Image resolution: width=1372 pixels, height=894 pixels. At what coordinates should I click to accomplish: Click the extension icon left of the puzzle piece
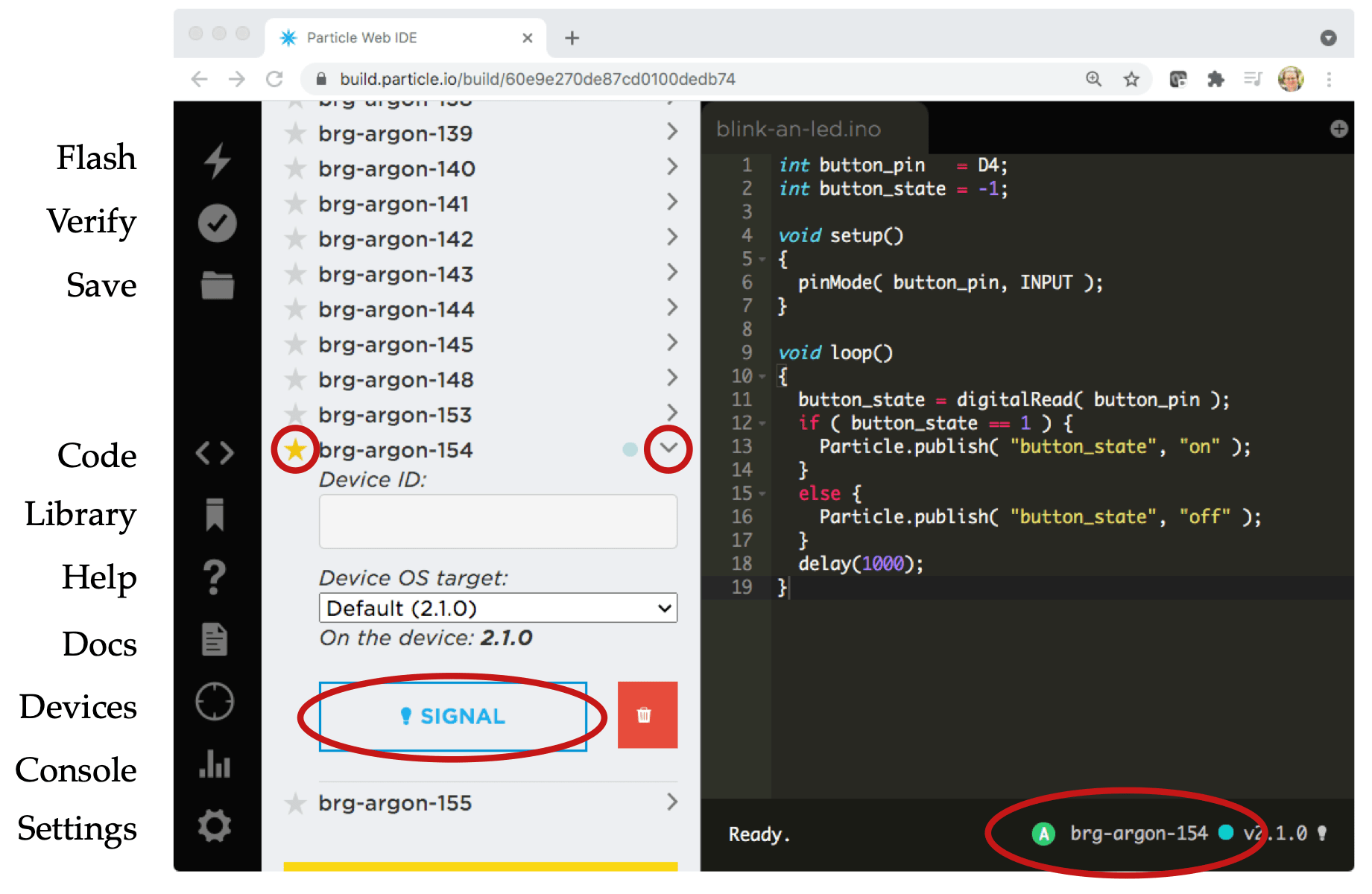1178,79
